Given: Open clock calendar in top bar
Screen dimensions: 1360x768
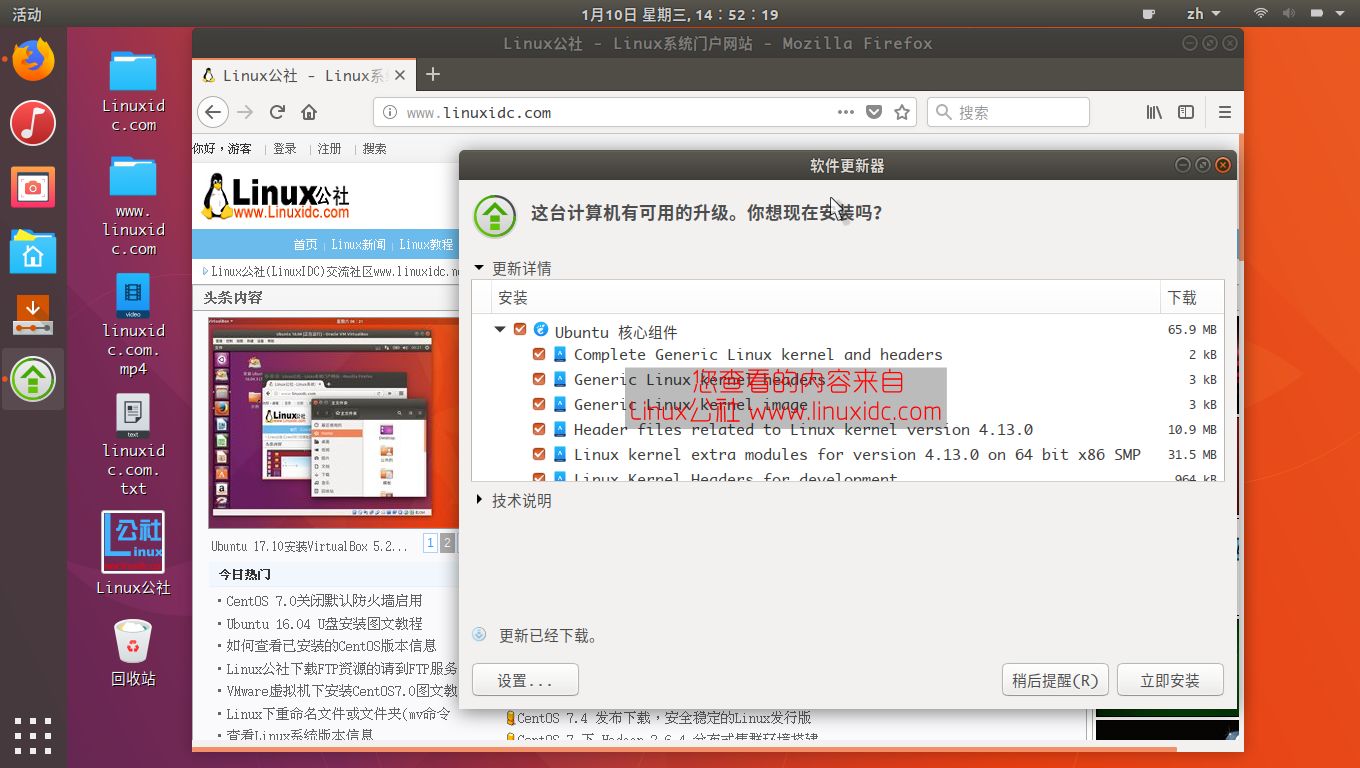Looking at the screenshot, I should [679, 14].
